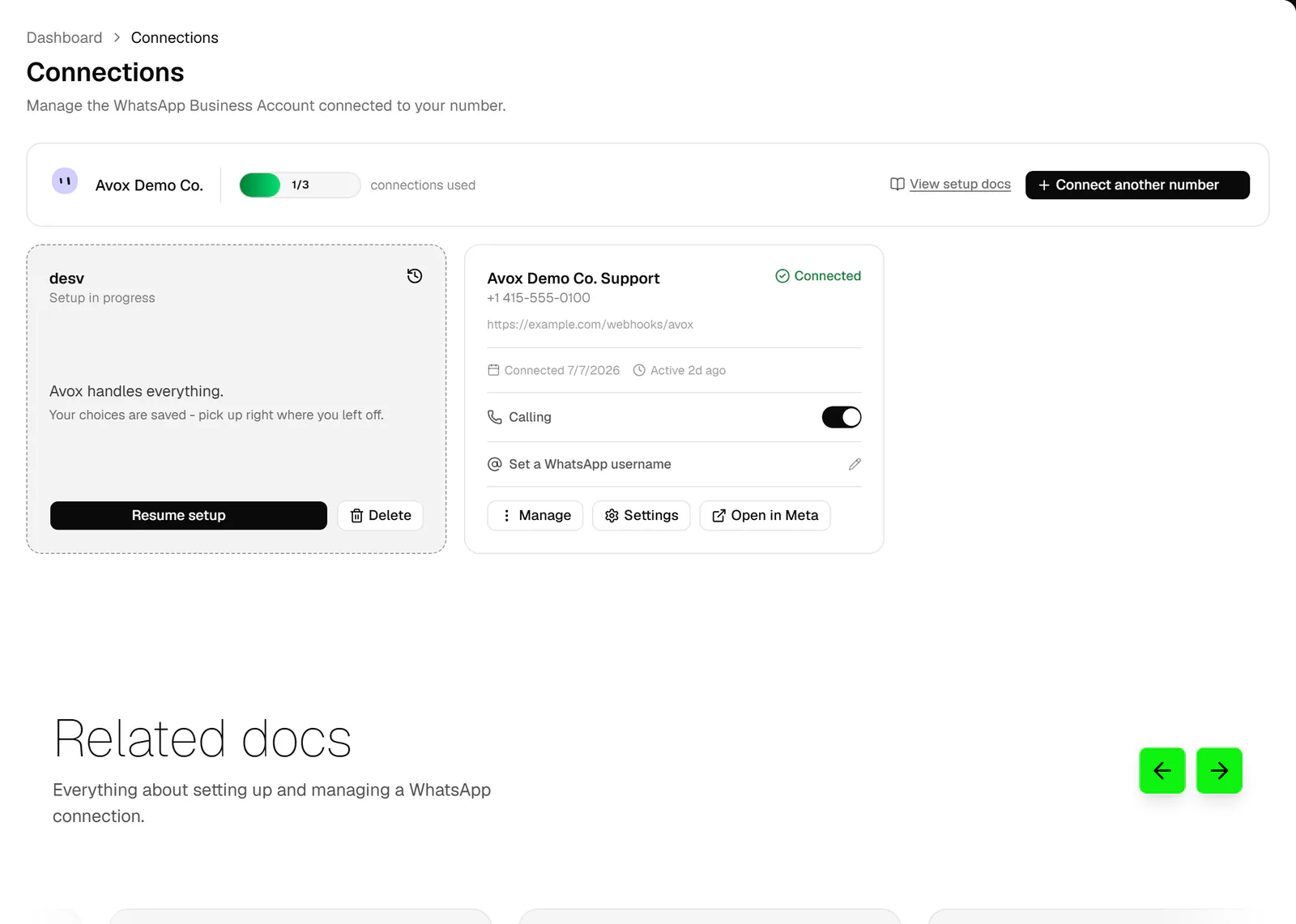Viewport: 1296px width, 924px height.
Task: Delete the desv connection
Action: 381,516
